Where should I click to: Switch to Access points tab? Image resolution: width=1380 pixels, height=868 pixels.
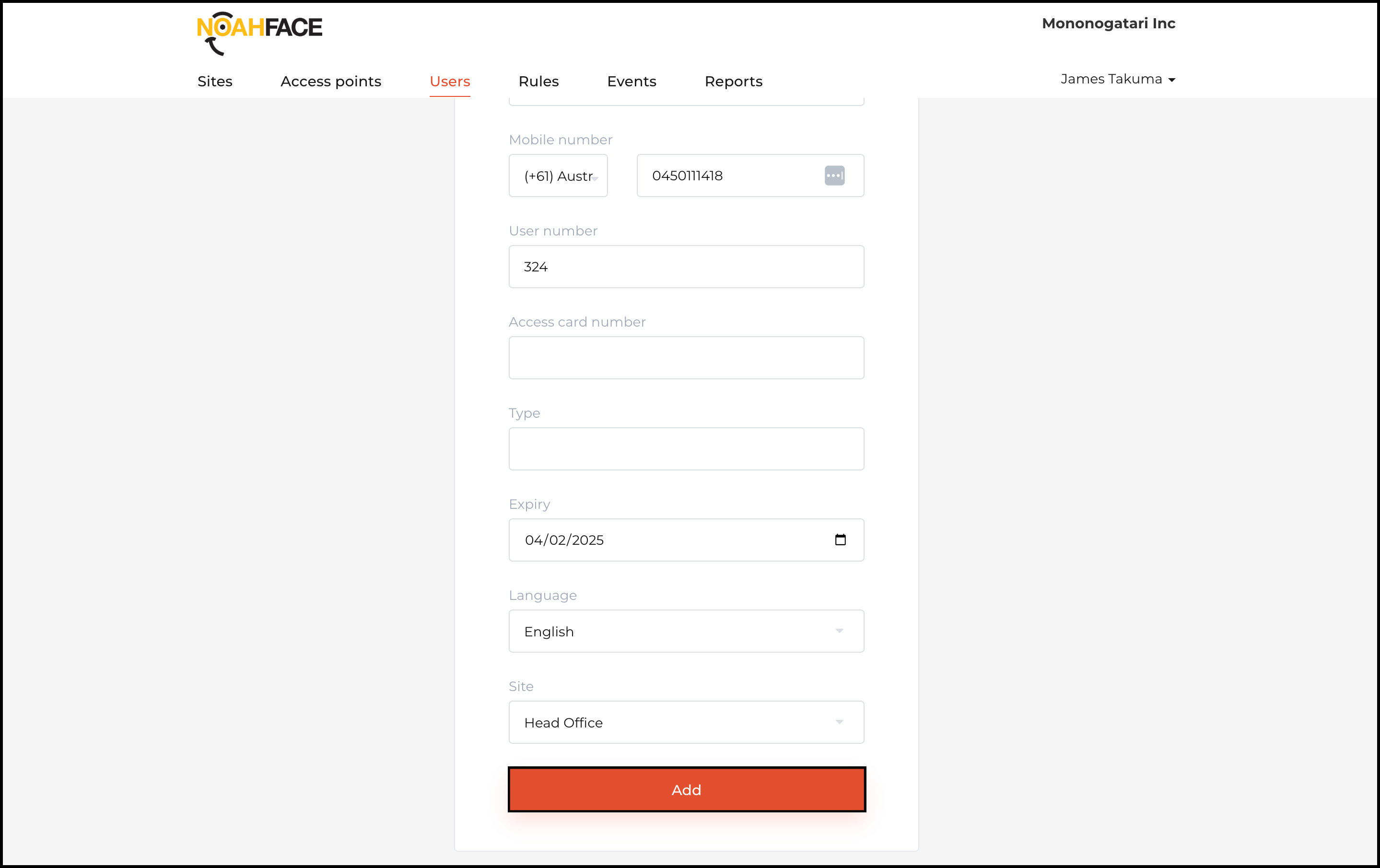(331, 82)
